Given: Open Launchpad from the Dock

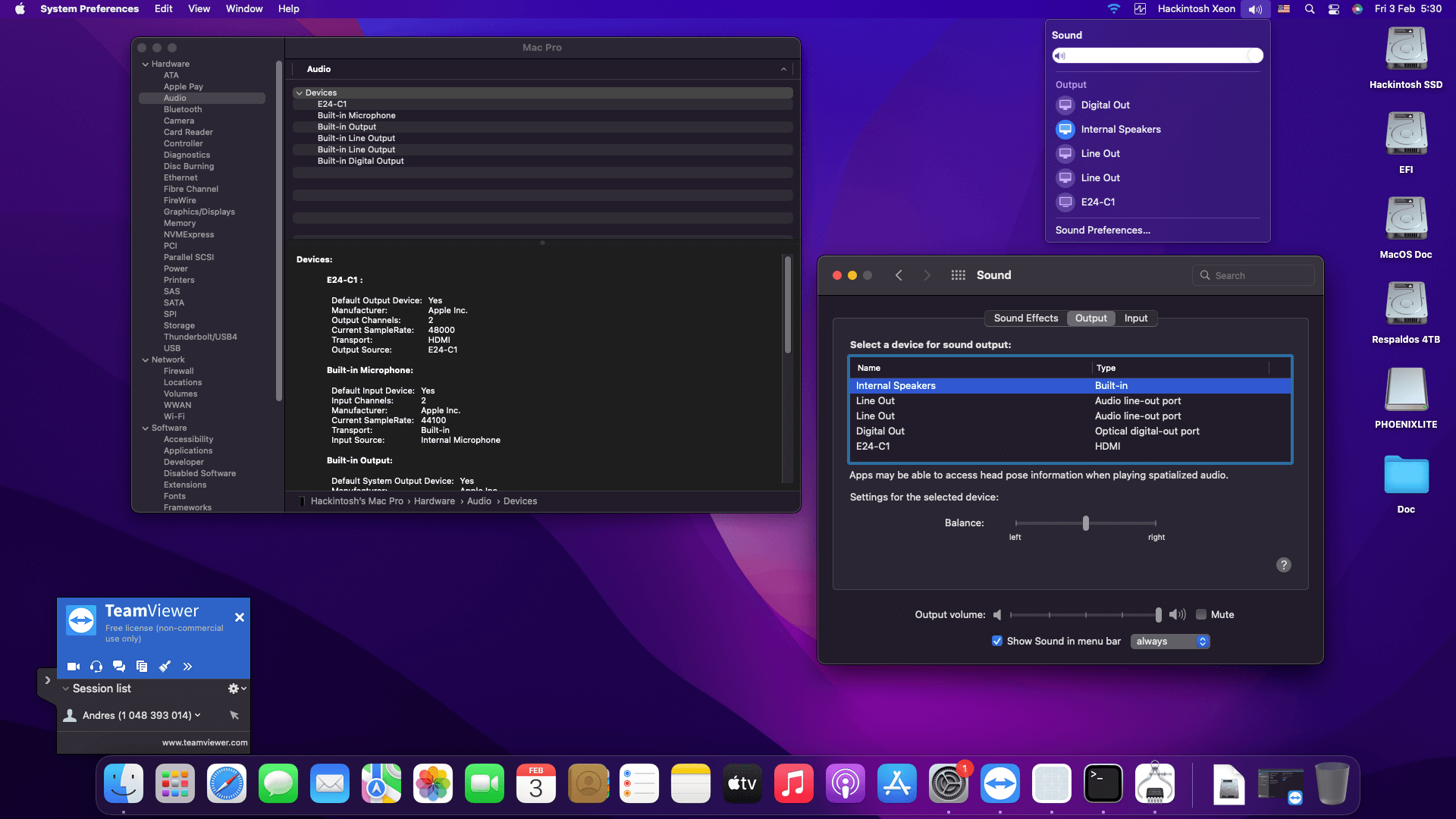Looking at the screenshot, I should pos(175,784).
